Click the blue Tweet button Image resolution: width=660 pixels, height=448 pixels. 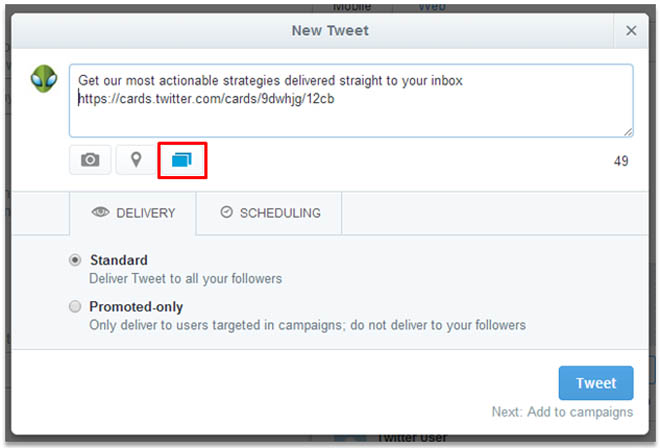pos(596,383)
